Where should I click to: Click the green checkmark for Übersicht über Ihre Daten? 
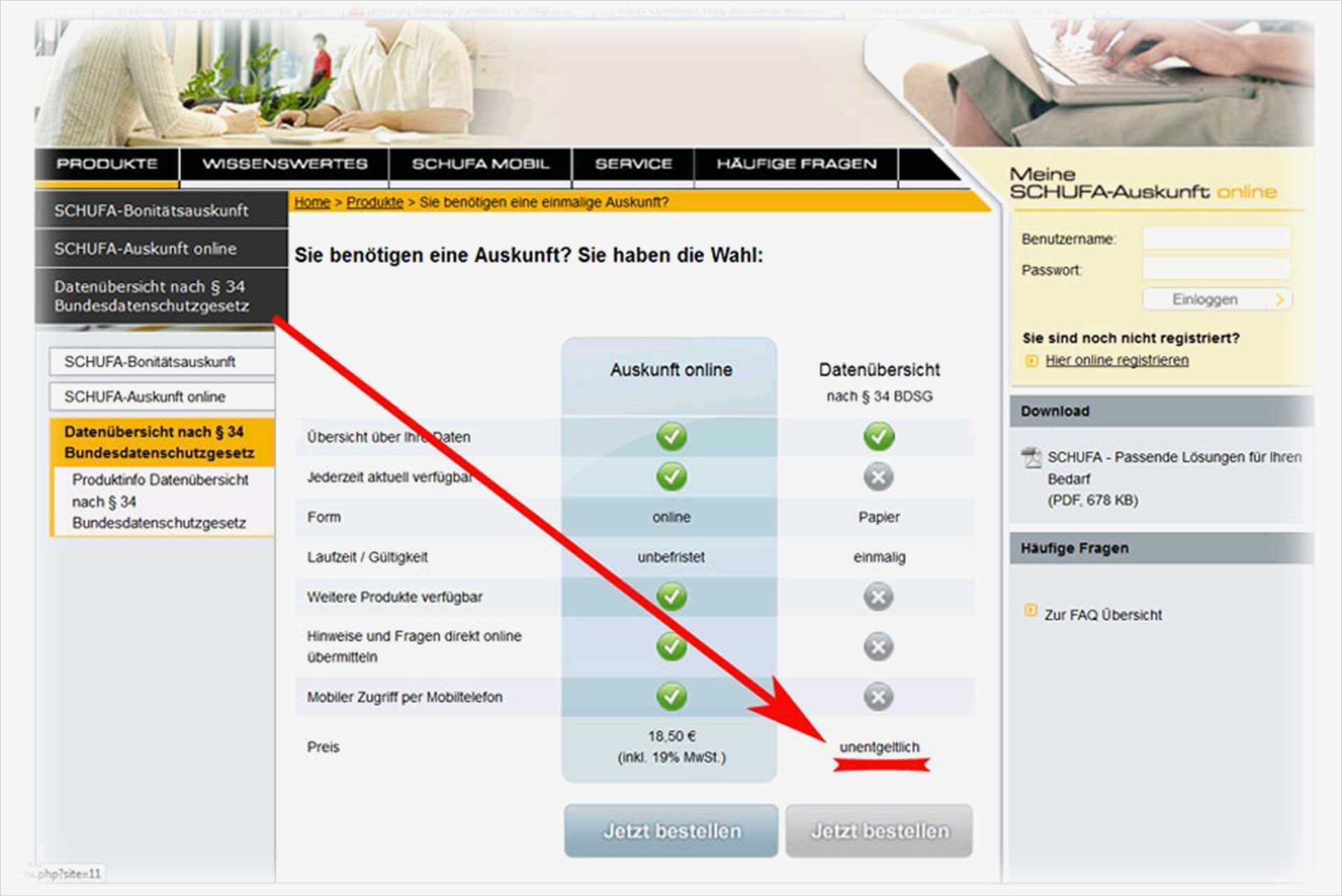click(x=671, y=436)
